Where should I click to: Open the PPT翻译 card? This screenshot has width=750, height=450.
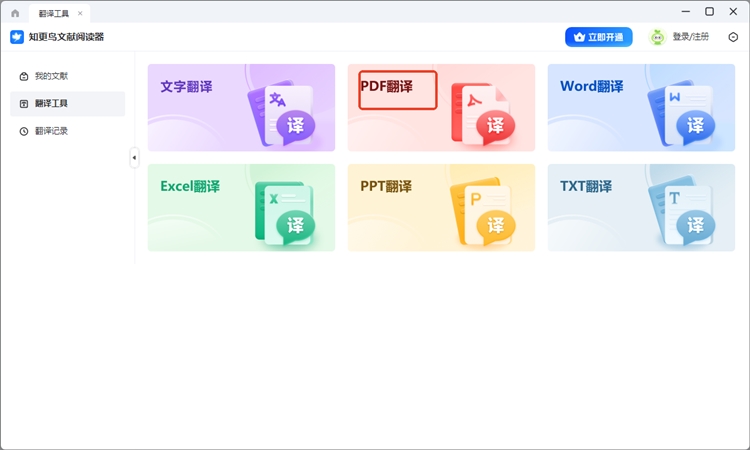441,208
